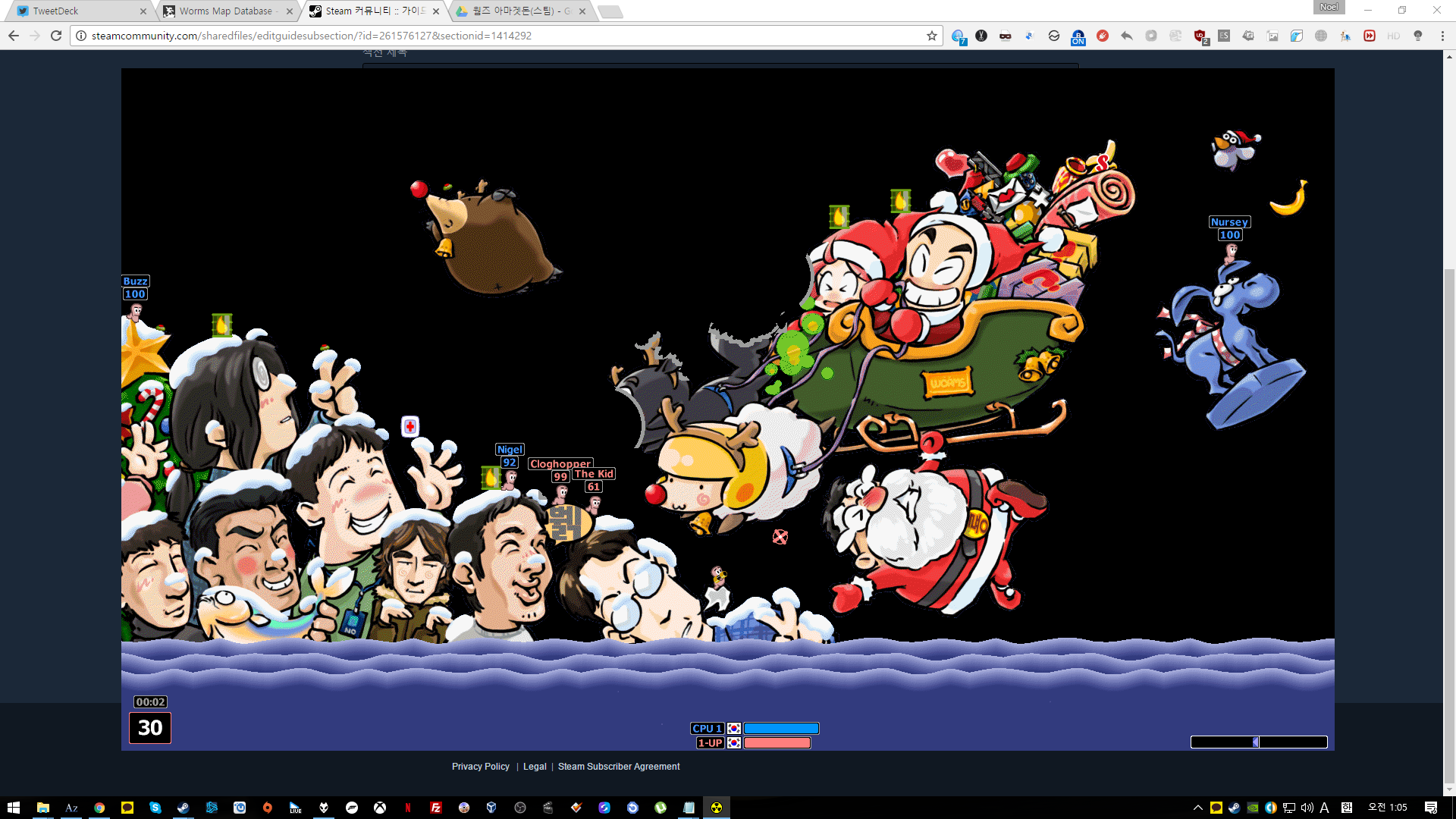
Task: Switch to the Worms Map Database tab
Action: (225, 11)
